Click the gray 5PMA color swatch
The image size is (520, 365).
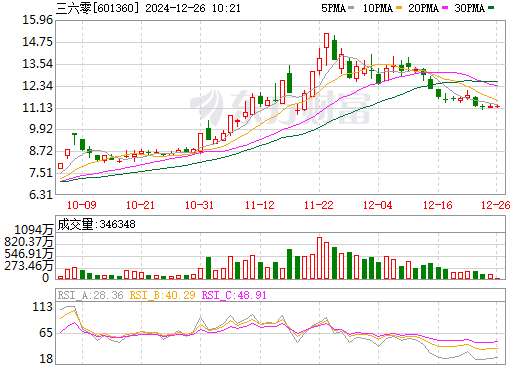point(351,8)
